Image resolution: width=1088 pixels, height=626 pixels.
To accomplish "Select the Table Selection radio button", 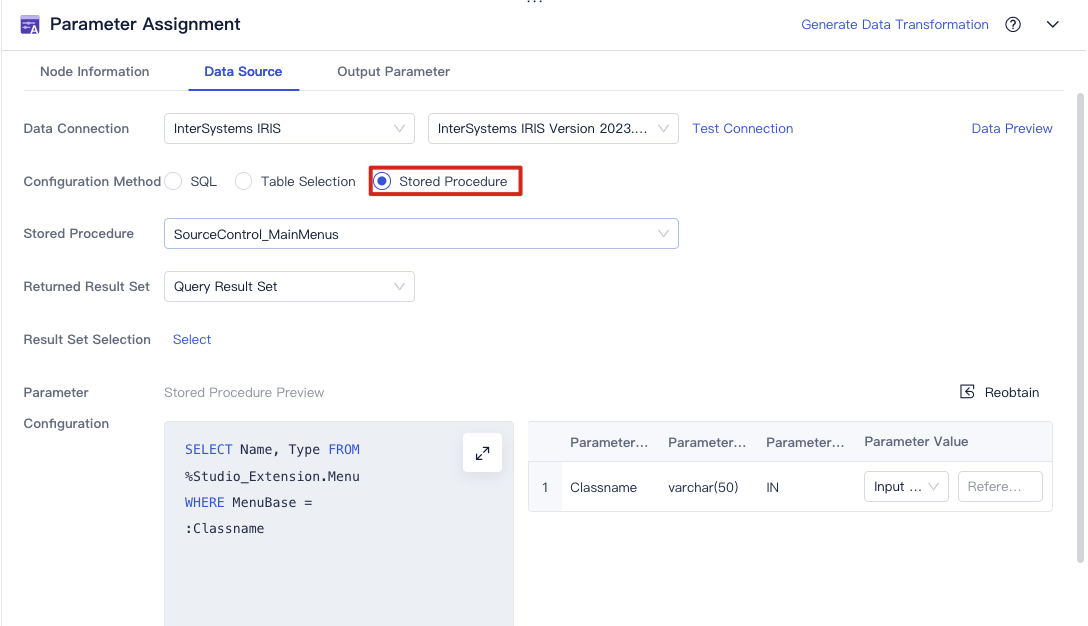I will point(243,181).
